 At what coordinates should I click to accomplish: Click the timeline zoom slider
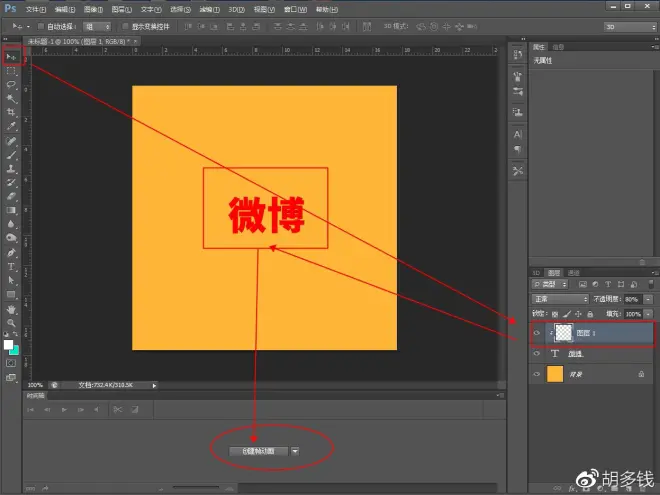pyautogui.click(x=195, y=488)
